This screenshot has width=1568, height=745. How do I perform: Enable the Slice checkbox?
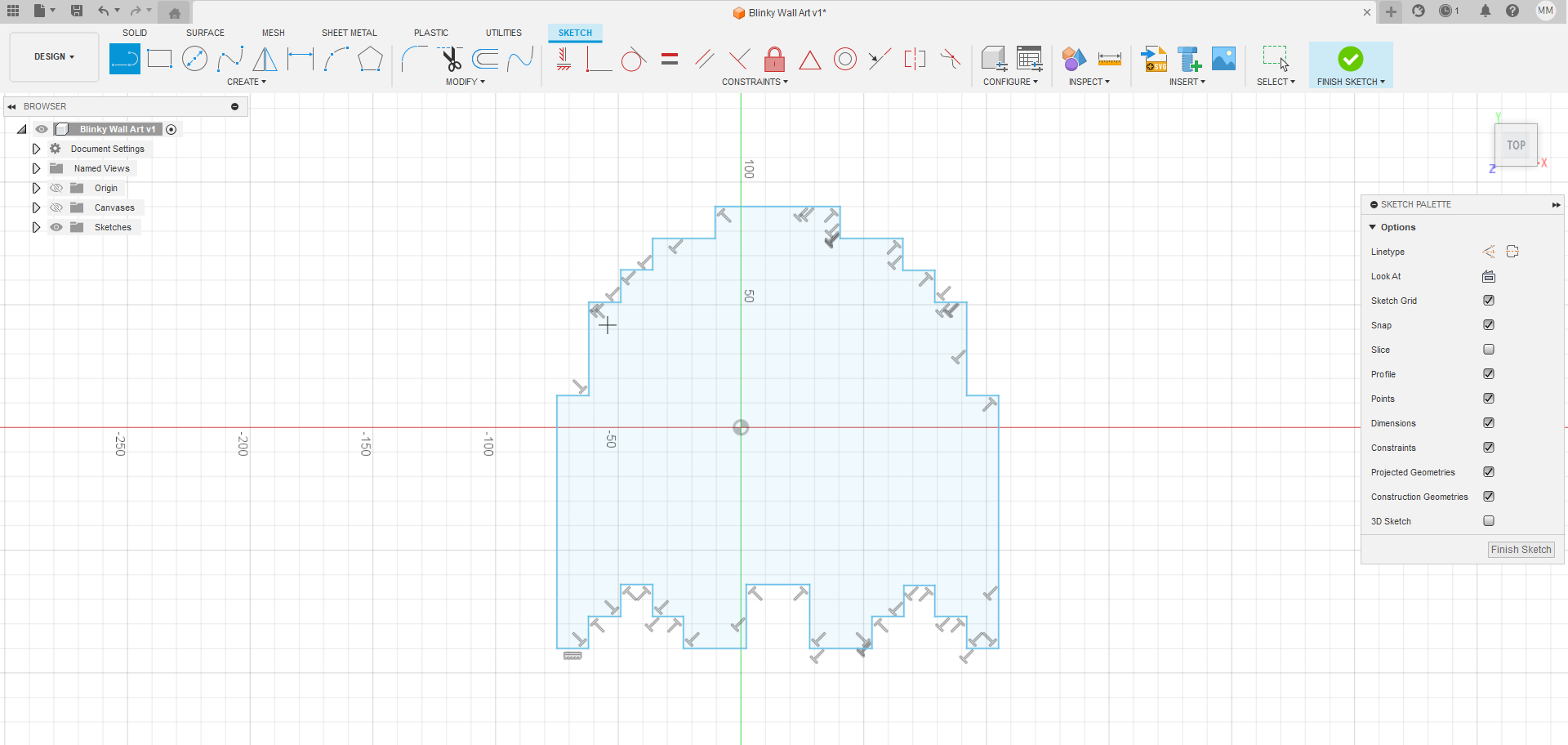[1489, 350]
